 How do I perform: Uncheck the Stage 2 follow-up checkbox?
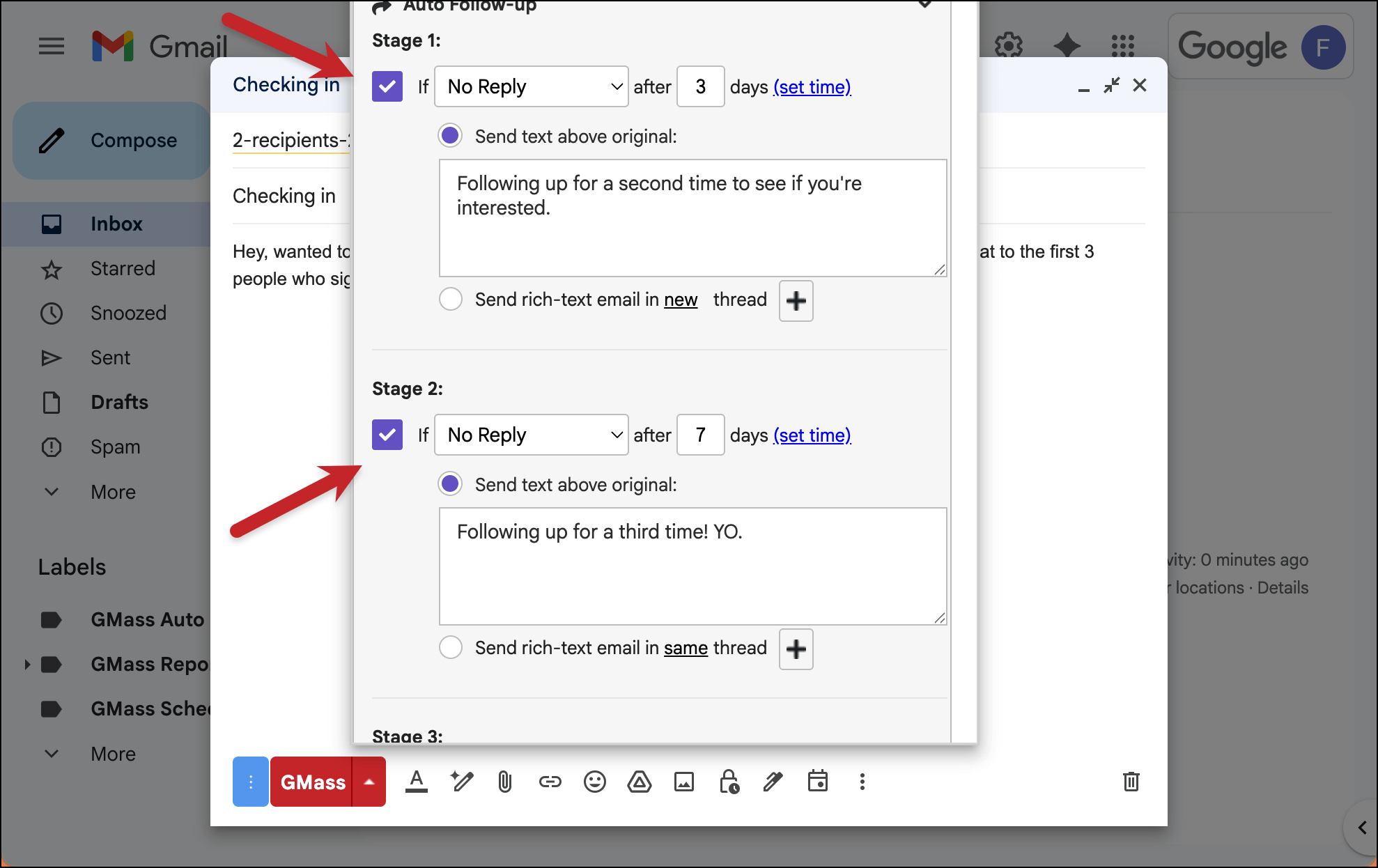(387, 435)
